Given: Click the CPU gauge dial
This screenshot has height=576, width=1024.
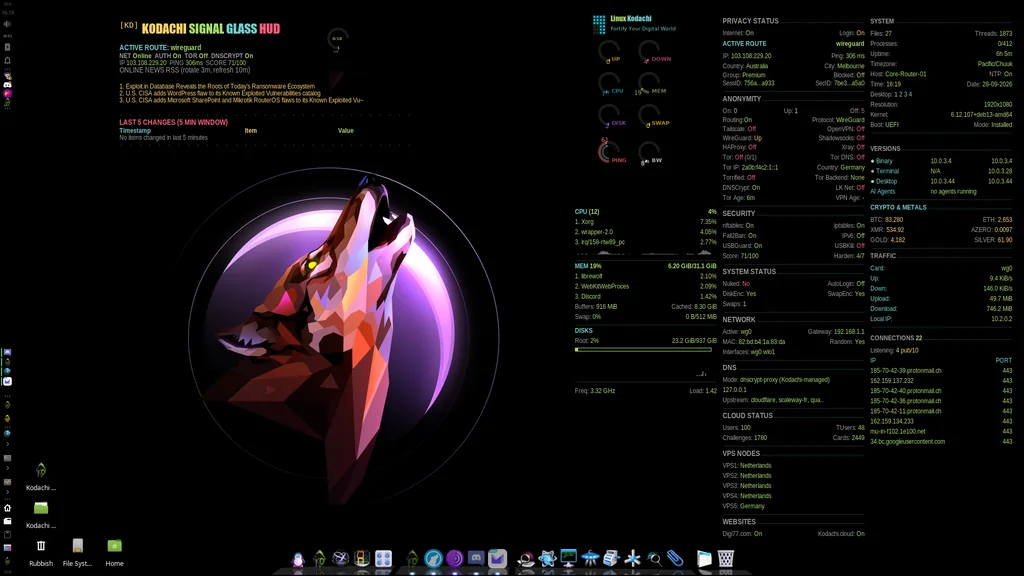Looking at the screenshot, I should 611,84.
